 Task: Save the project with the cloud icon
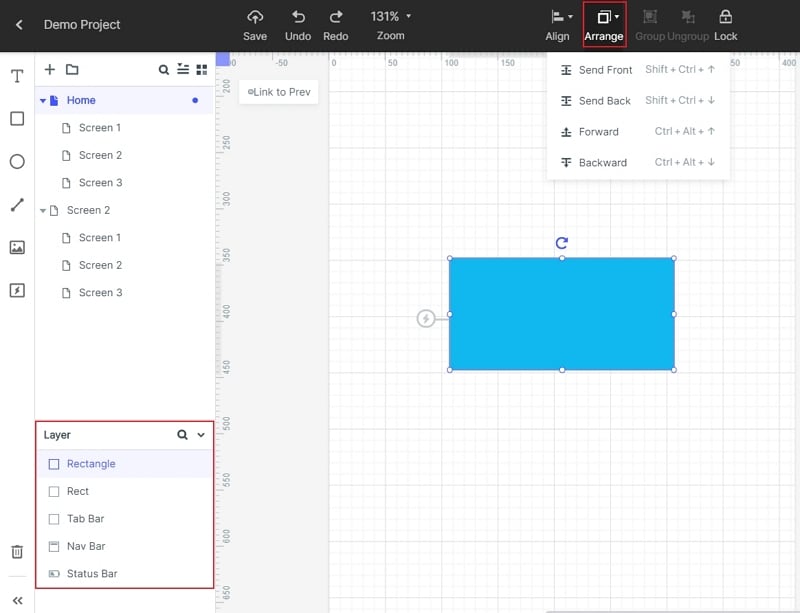[255, 25]
